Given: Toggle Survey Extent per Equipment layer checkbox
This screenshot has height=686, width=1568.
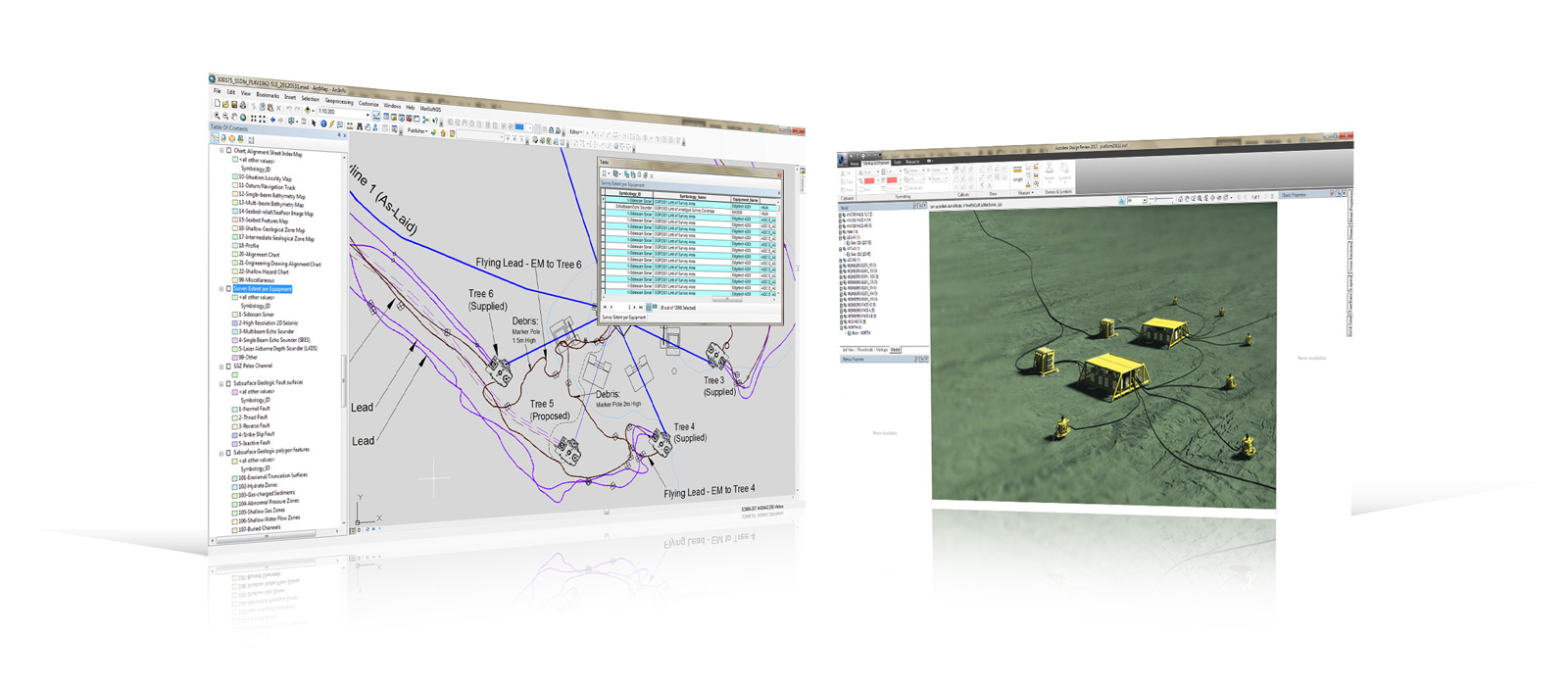Looking at the screenshot, I should pyautogui.click(x=228, y=288).
